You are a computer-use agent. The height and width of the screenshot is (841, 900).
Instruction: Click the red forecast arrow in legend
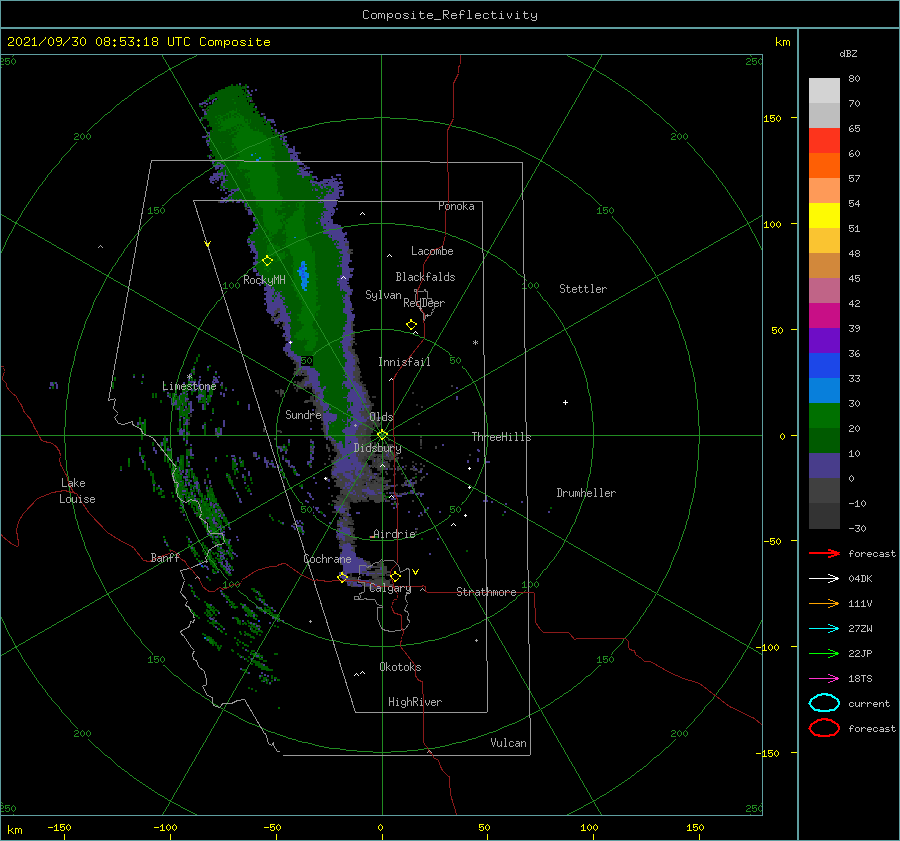(824, 553)
